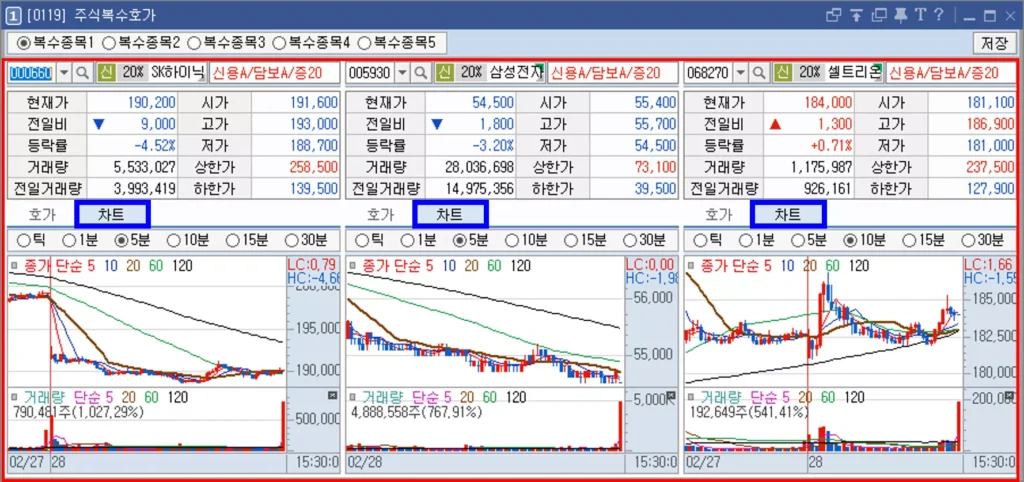Select 복수종목2 radio button
Viewport: 1024px width, 482px height.
[109, 43]
